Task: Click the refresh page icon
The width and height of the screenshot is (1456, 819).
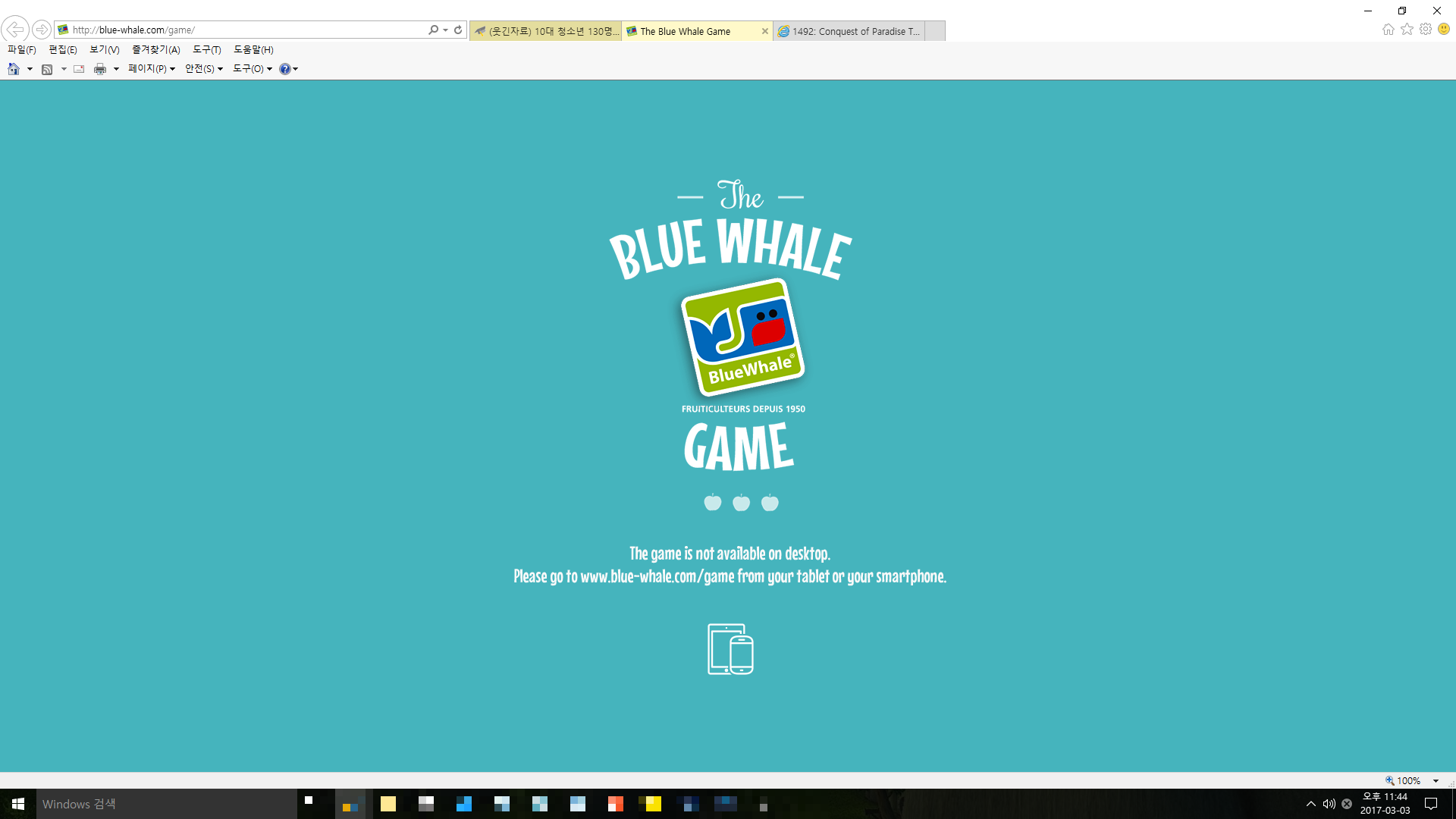Action: pyautogui.click(x=458, y=30)
